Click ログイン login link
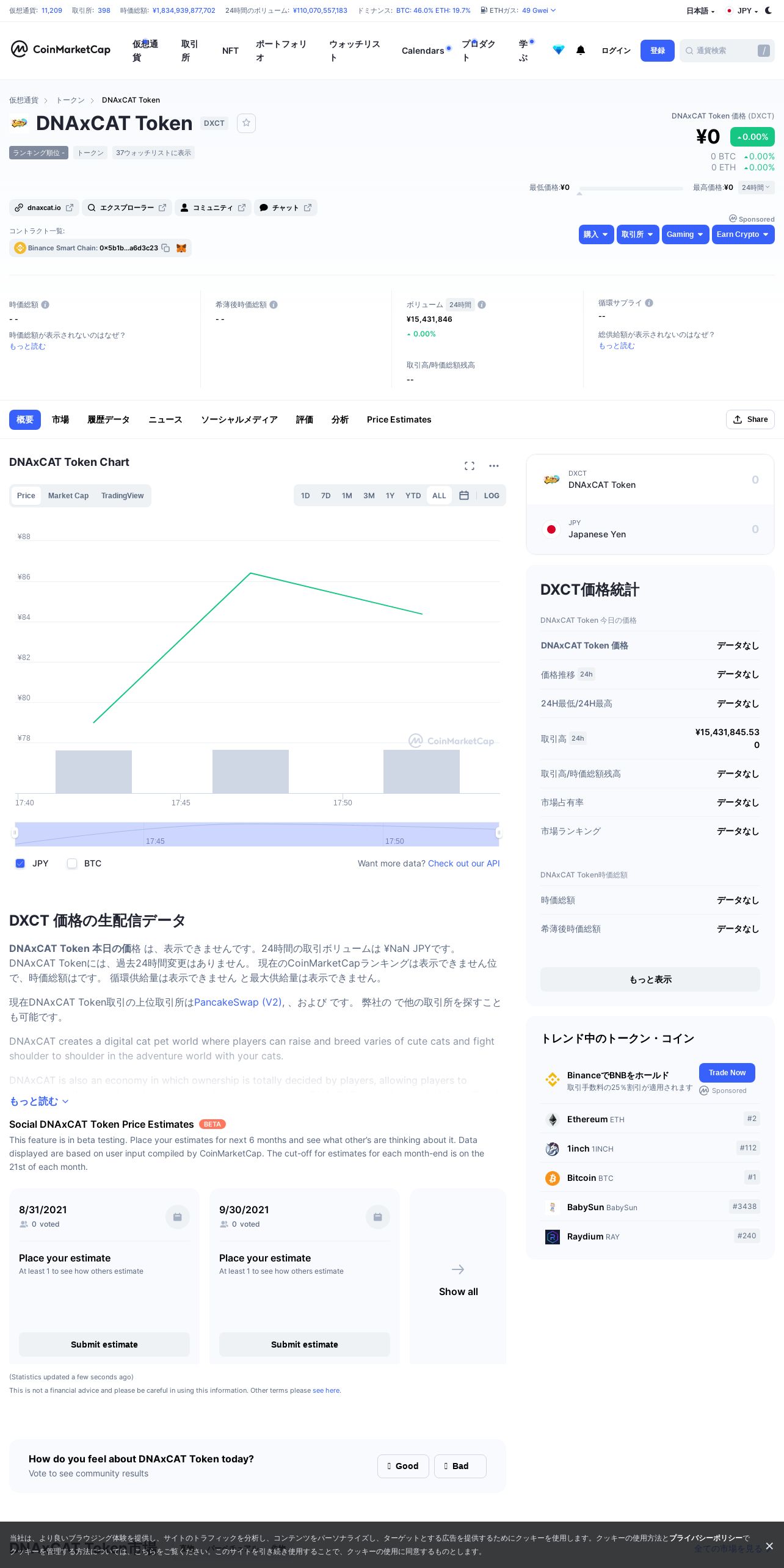This screenshot has width=784, height=1568. click(x=616, y=51)
